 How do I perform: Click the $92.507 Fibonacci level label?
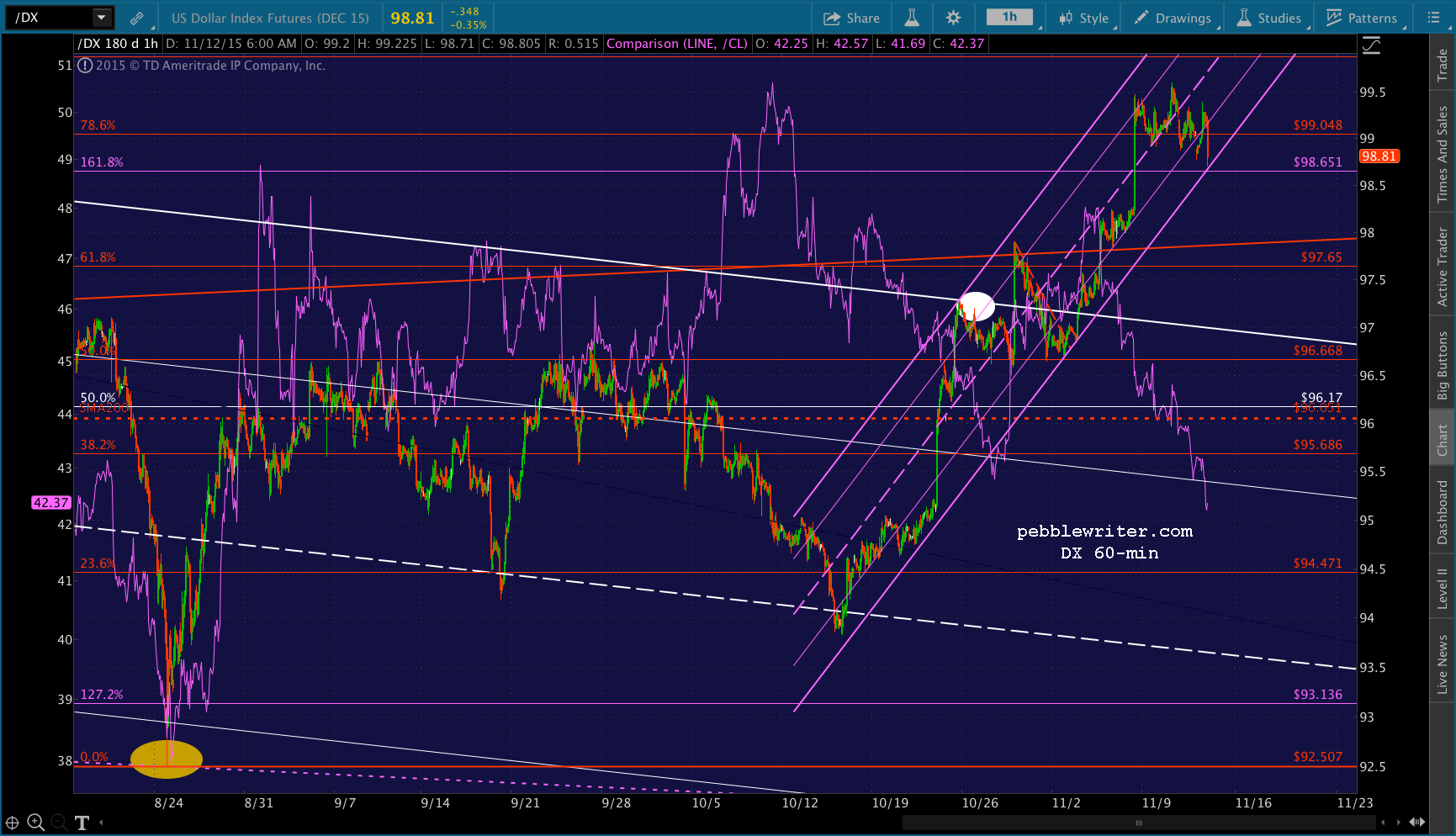tap(1318, 757)
